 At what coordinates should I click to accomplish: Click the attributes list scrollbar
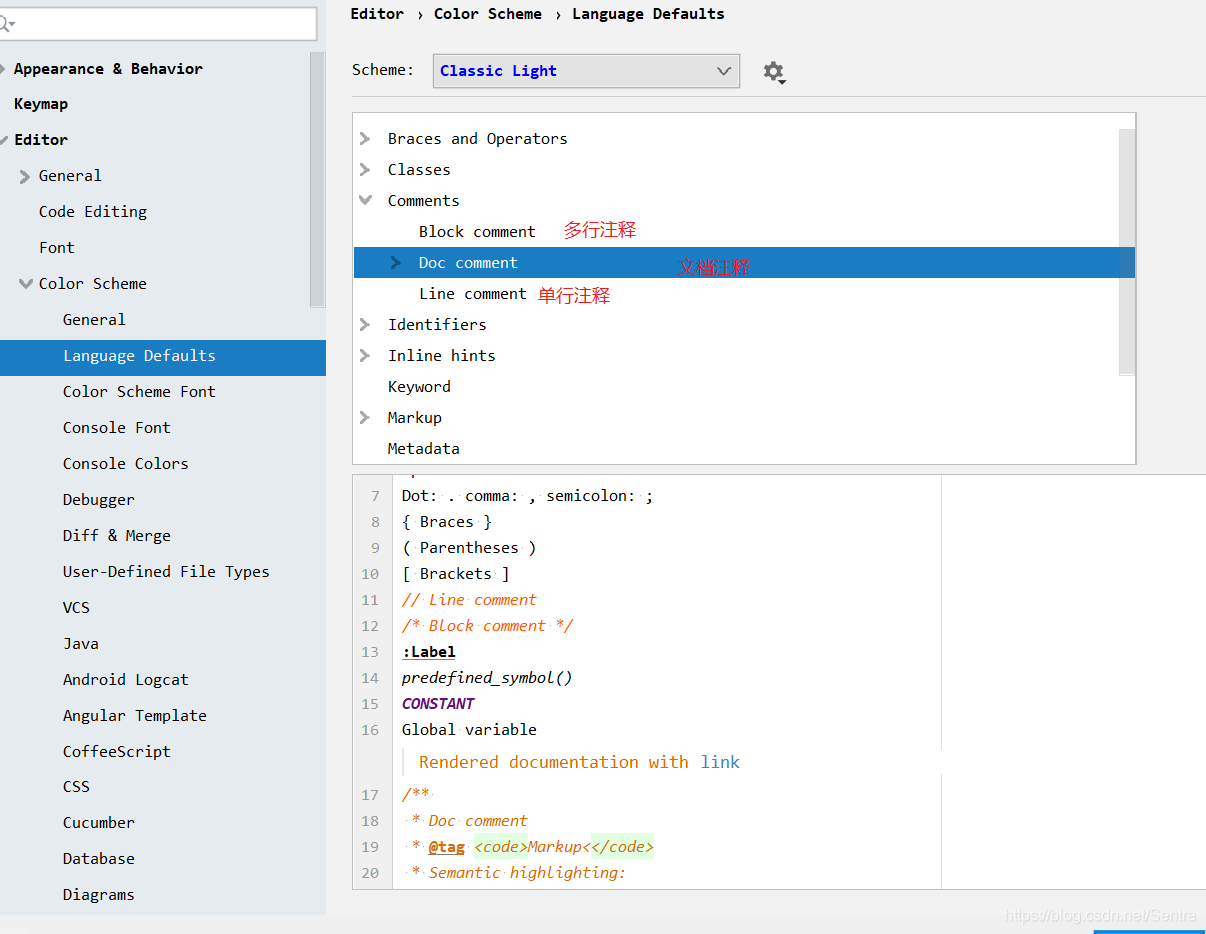tap(1127, 252)
